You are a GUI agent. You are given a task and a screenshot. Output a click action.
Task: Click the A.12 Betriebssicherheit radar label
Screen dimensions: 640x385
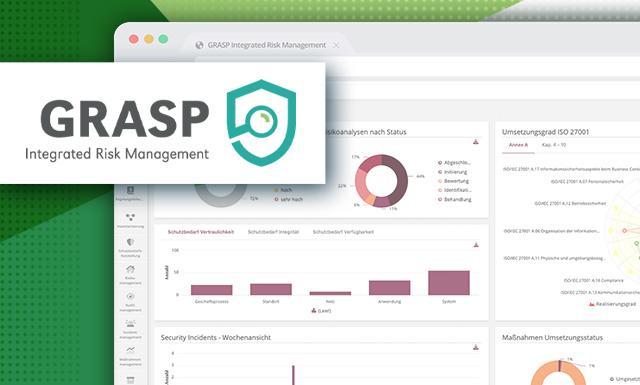click(x=570, y=203)
